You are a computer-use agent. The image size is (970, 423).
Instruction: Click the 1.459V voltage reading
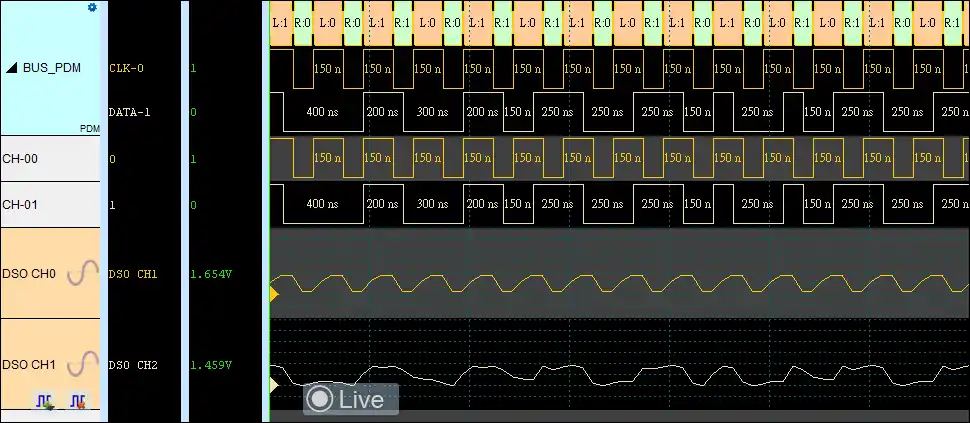point(211,365)
